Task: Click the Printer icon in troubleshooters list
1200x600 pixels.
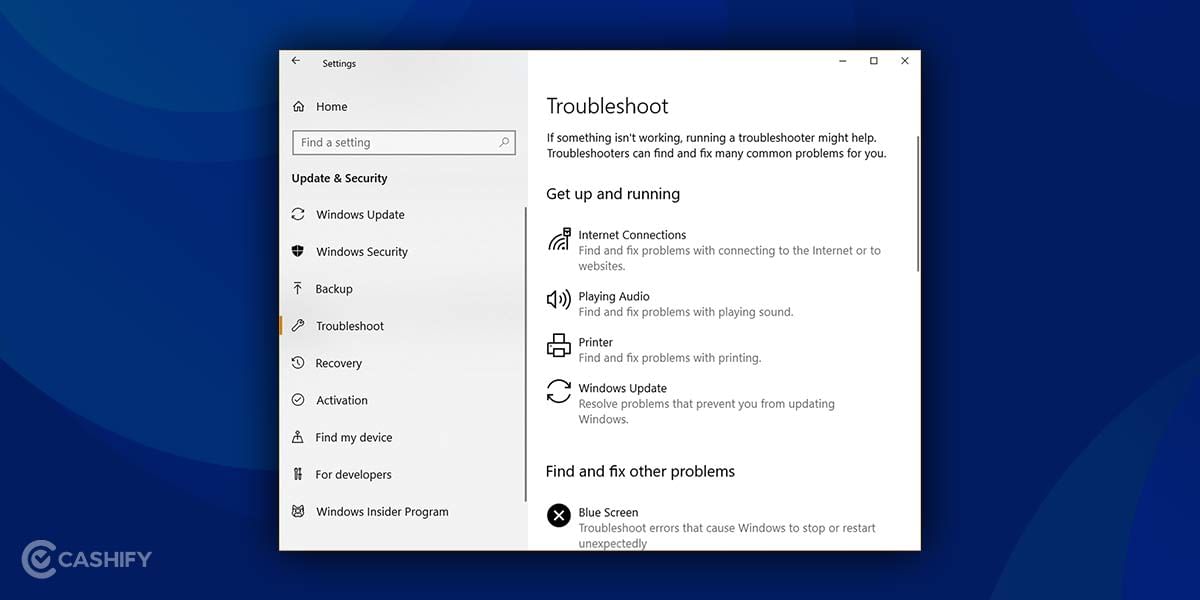Action: click(x=558, y=345)
